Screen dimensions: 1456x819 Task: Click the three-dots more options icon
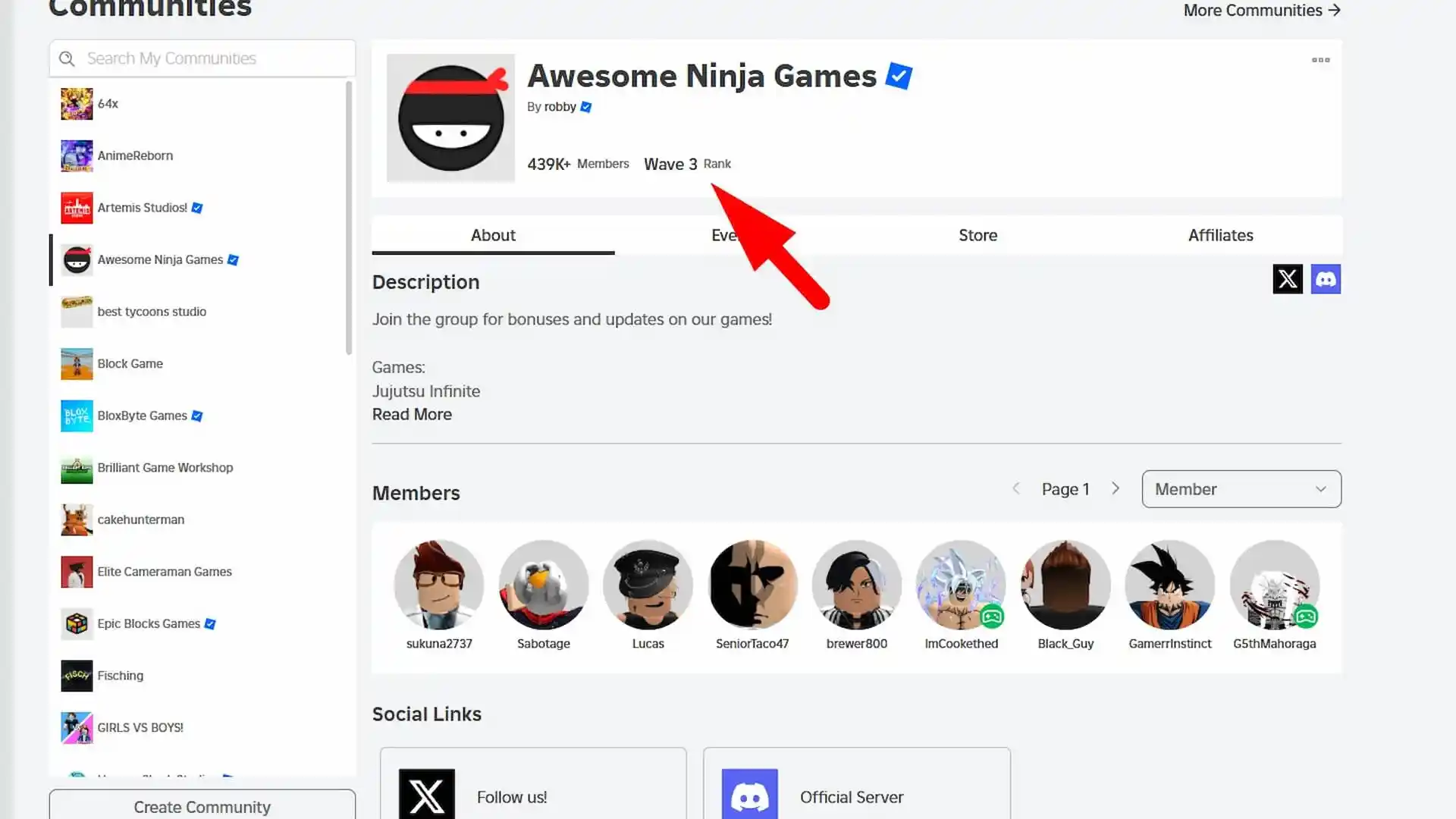1320,60
